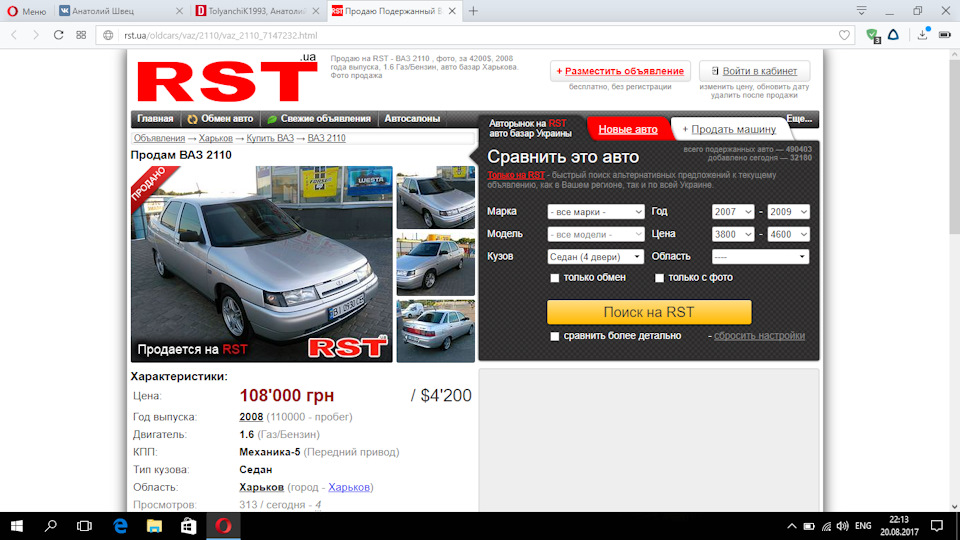This screenshot has height=540, width=960.
Task: Go back with browser back arrow
Action: pos(14,36)
